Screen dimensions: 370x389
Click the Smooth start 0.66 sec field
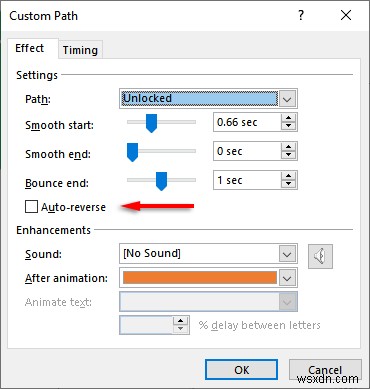point(247,122)
